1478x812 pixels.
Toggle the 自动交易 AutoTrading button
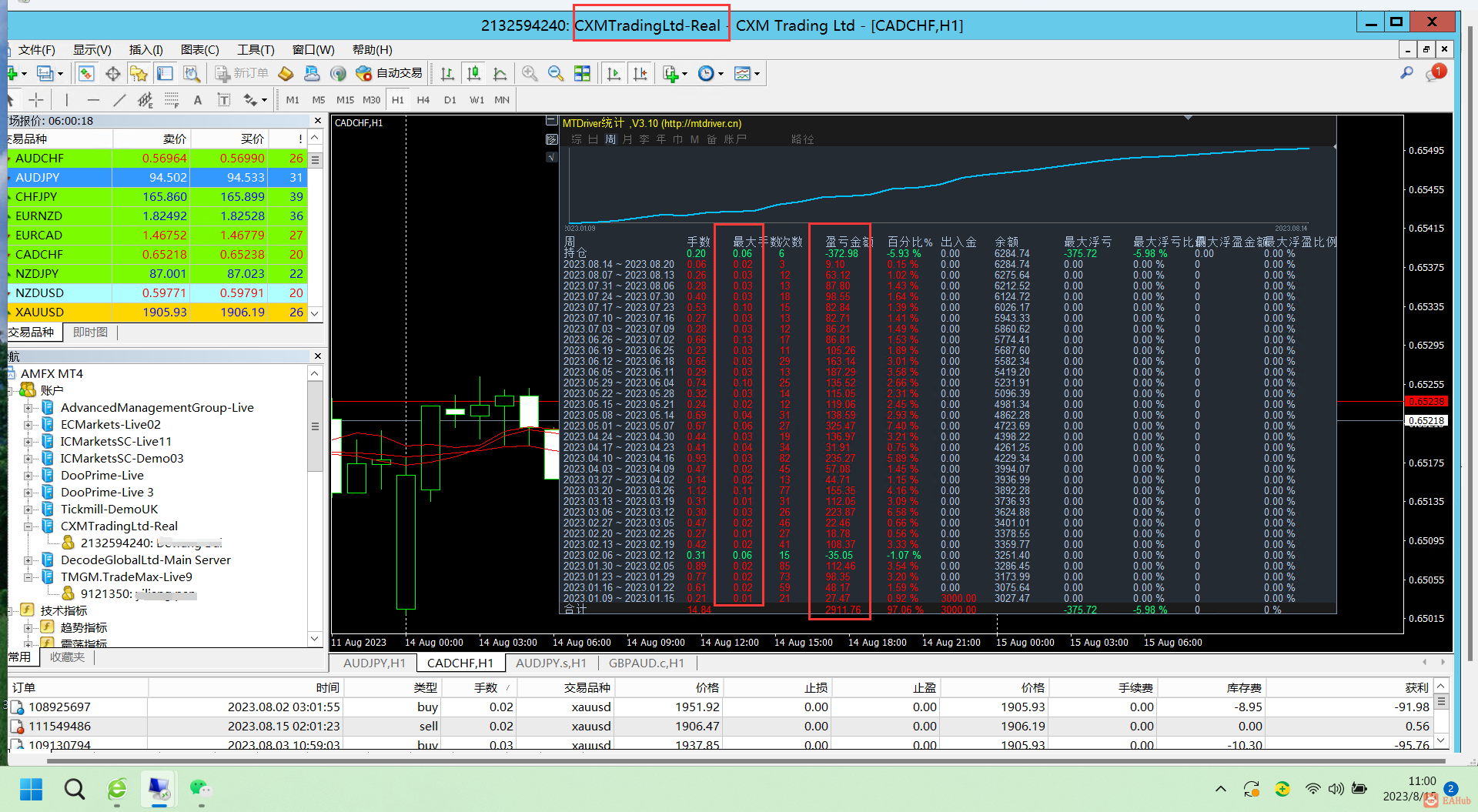(x=390, y=74)
